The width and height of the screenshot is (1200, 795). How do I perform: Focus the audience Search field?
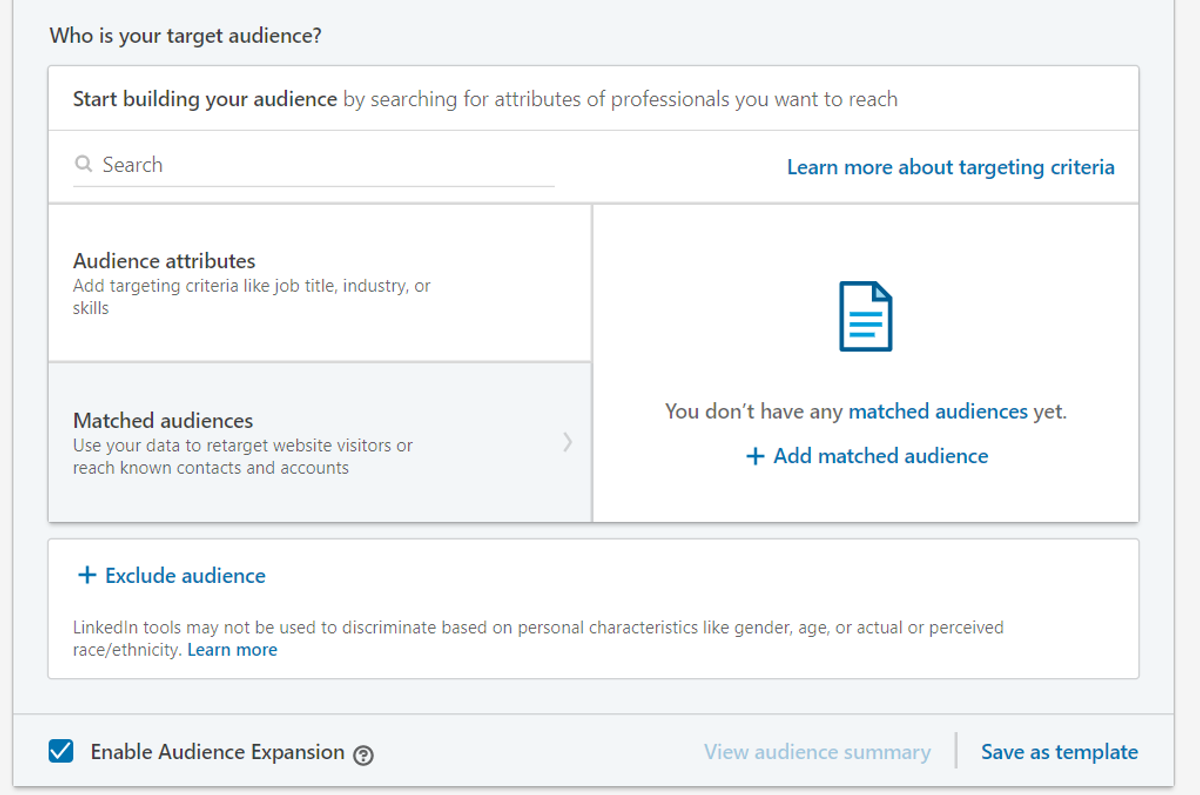tap(314, 165)
